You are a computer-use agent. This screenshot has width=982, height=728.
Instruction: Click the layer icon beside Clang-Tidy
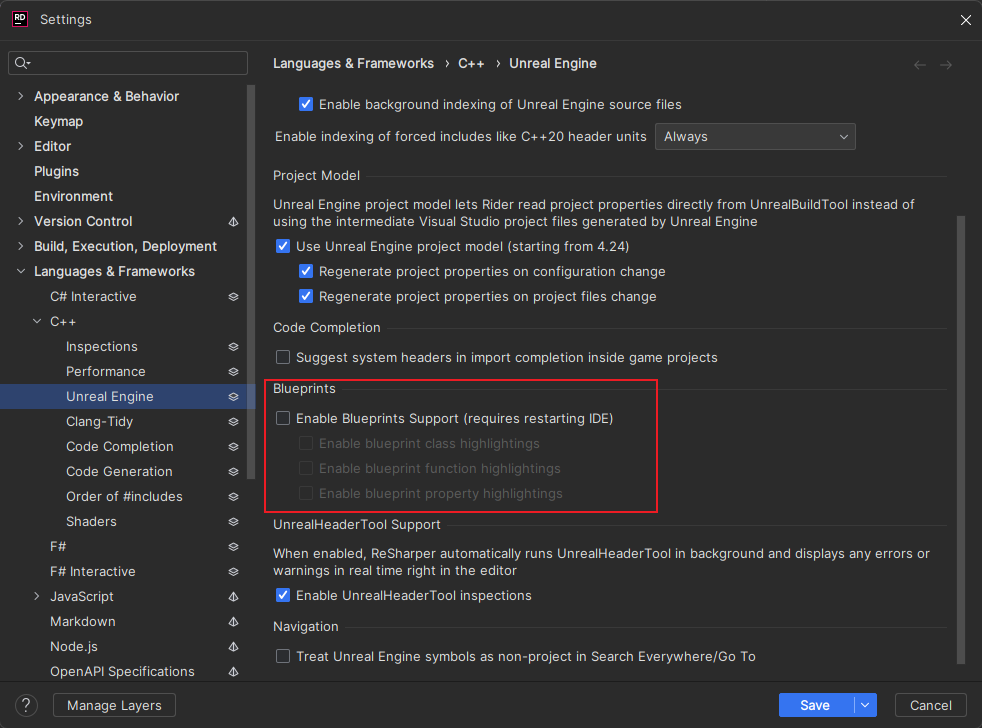(234, 422)
